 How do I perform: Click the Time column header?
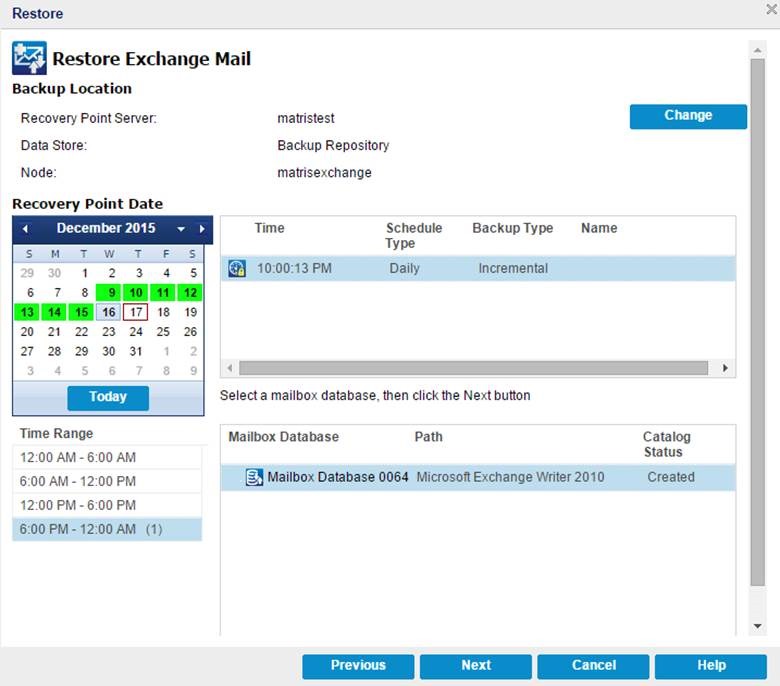click(x=269, y=228)
